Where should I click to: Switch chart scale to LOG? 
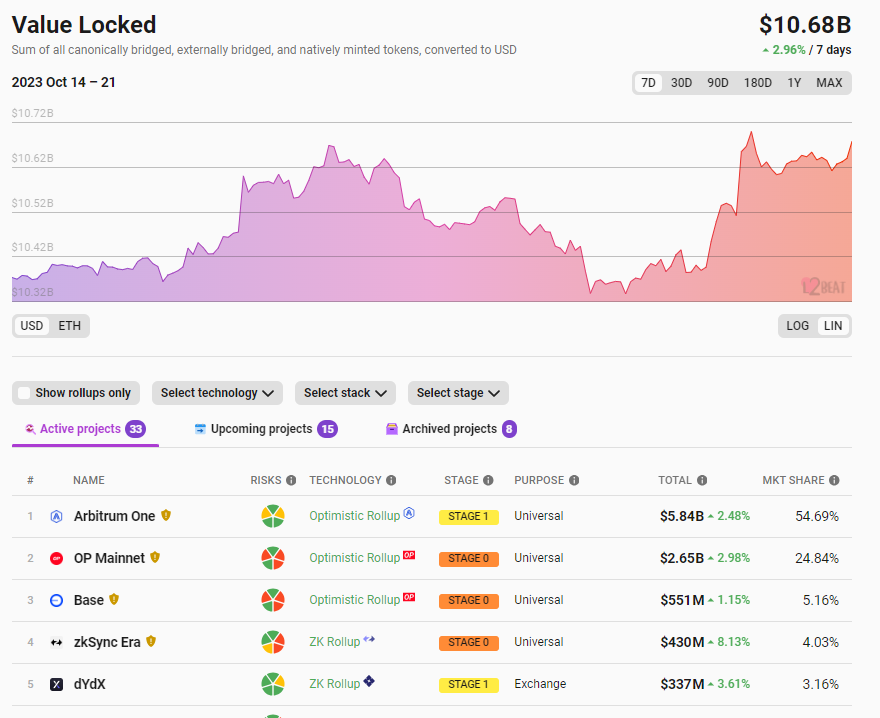coord(797,326)
